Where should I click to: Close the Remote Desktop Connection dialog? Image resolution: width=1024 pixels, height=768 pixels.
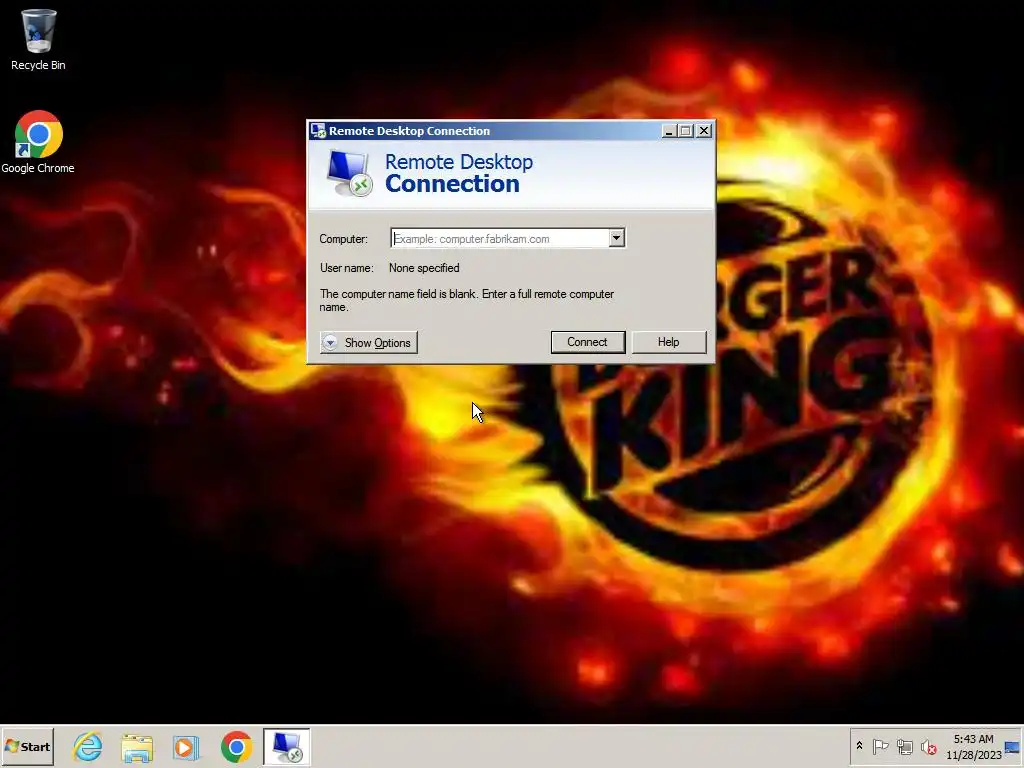tap(704, 131)
